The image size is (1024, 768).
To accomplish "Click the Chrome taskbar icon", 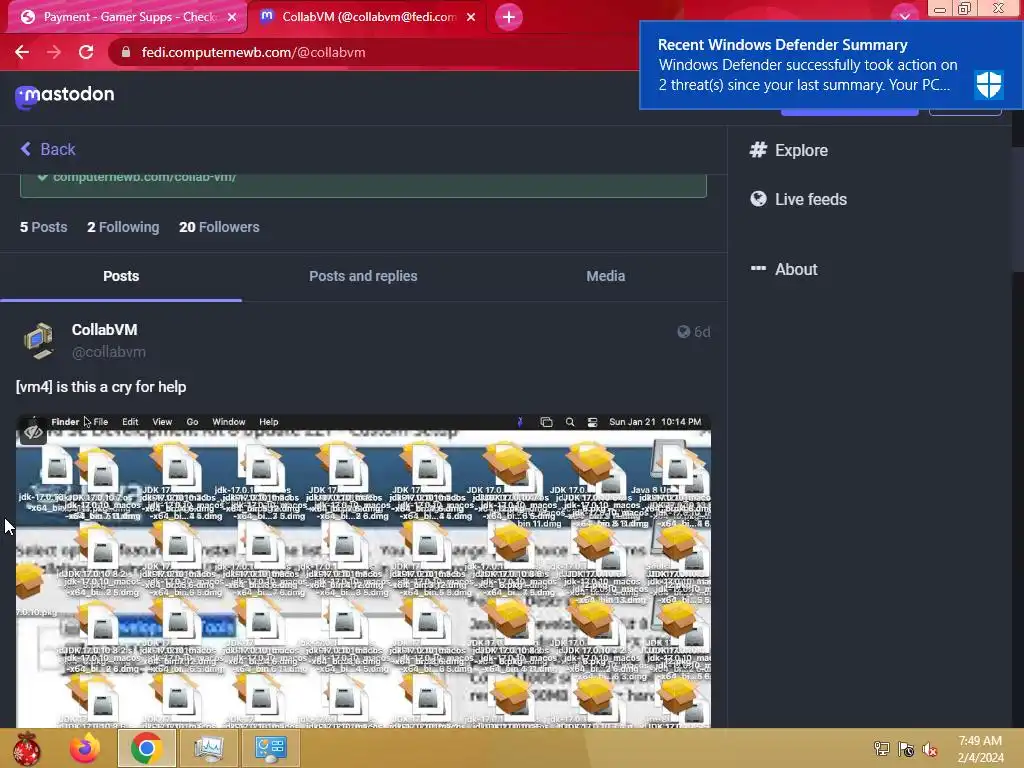I will (x=146, y=748).
